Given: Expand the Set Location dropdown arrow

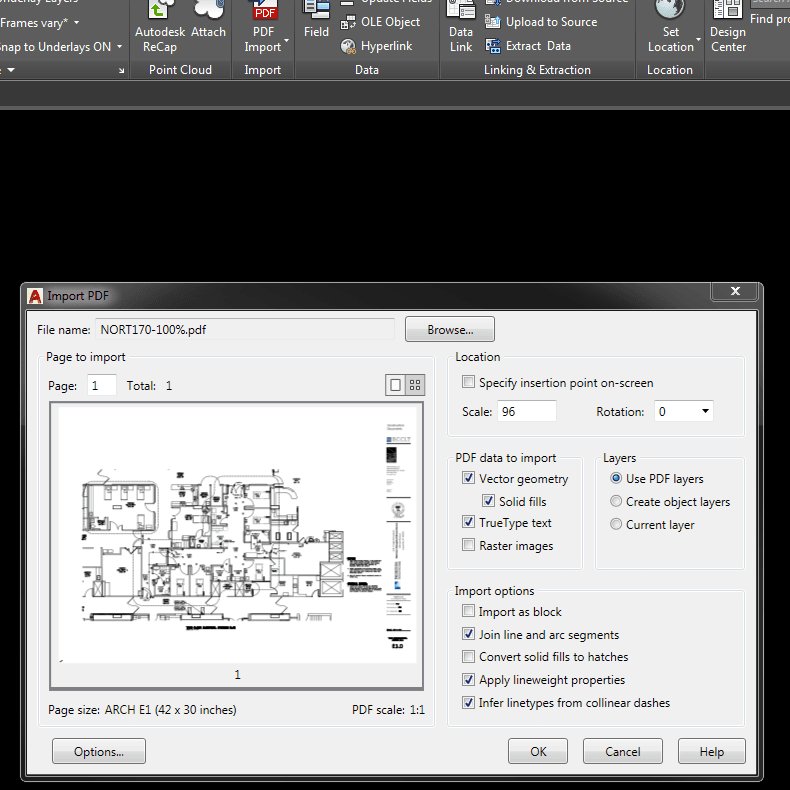Looking at the screenshot, I should tap(698, 39).
